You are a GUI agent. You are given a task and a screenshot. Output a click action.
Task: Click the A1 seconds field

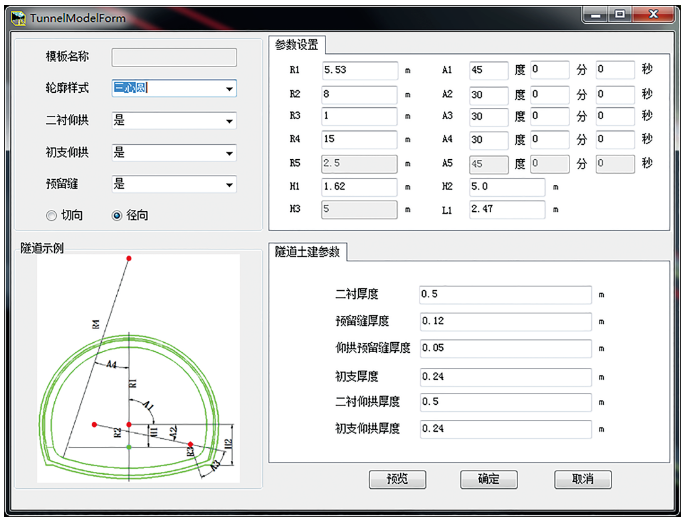pyautogui.click(x=615, y=69)
